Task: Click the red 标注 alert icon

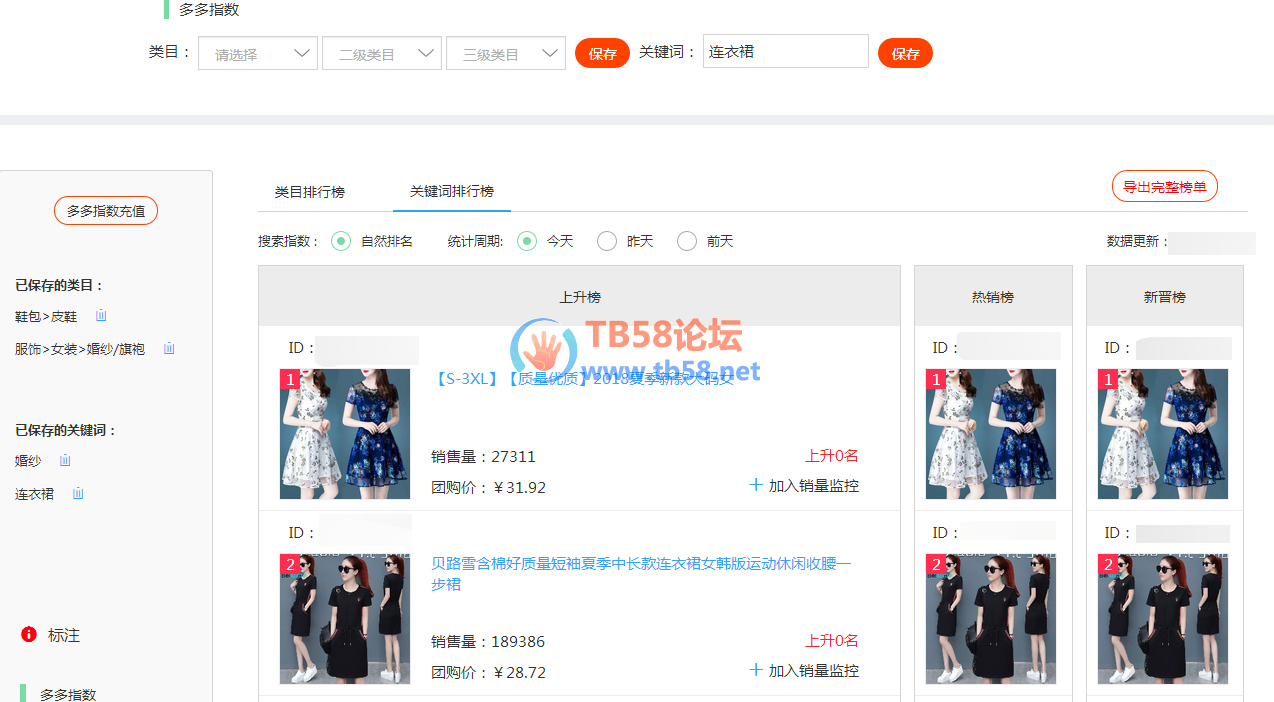Action: pos(29,635)
